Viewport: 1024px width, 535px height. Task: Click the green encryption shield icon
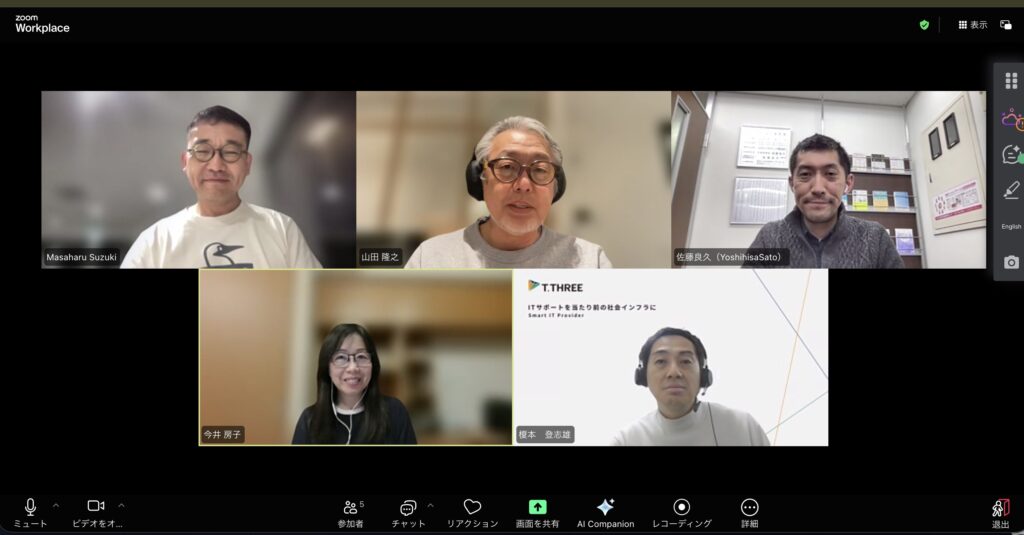[x=924, y=25]
